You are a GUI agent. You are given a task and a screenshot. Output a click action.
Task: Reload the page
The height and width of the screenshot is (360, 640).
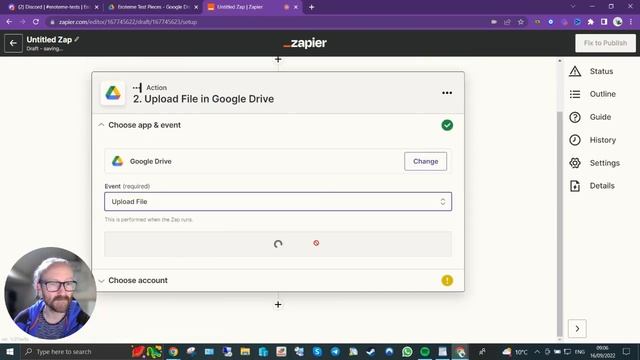click(x=36, y=22)
